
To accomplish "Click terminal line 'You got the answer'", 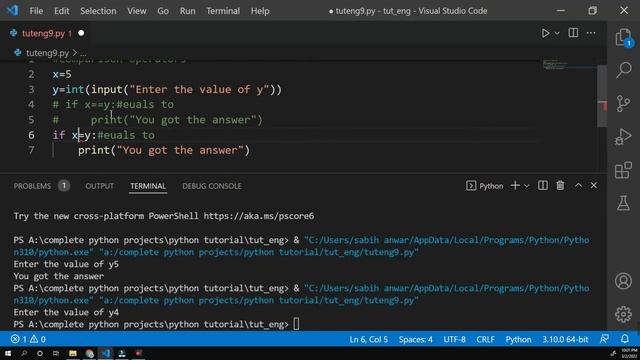I will [59, 276].
